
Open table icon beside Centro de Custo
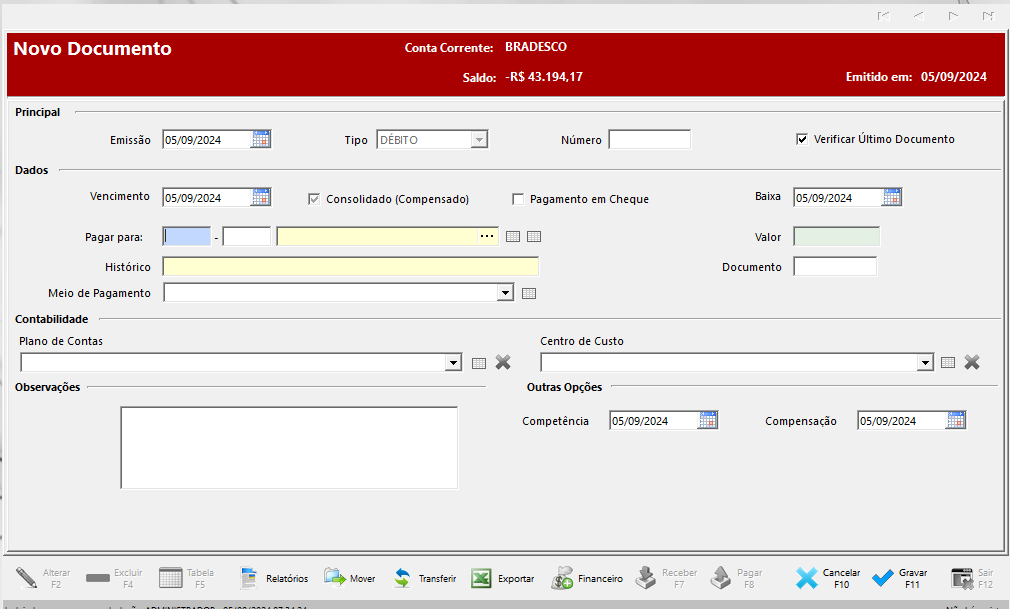[948, 363]
